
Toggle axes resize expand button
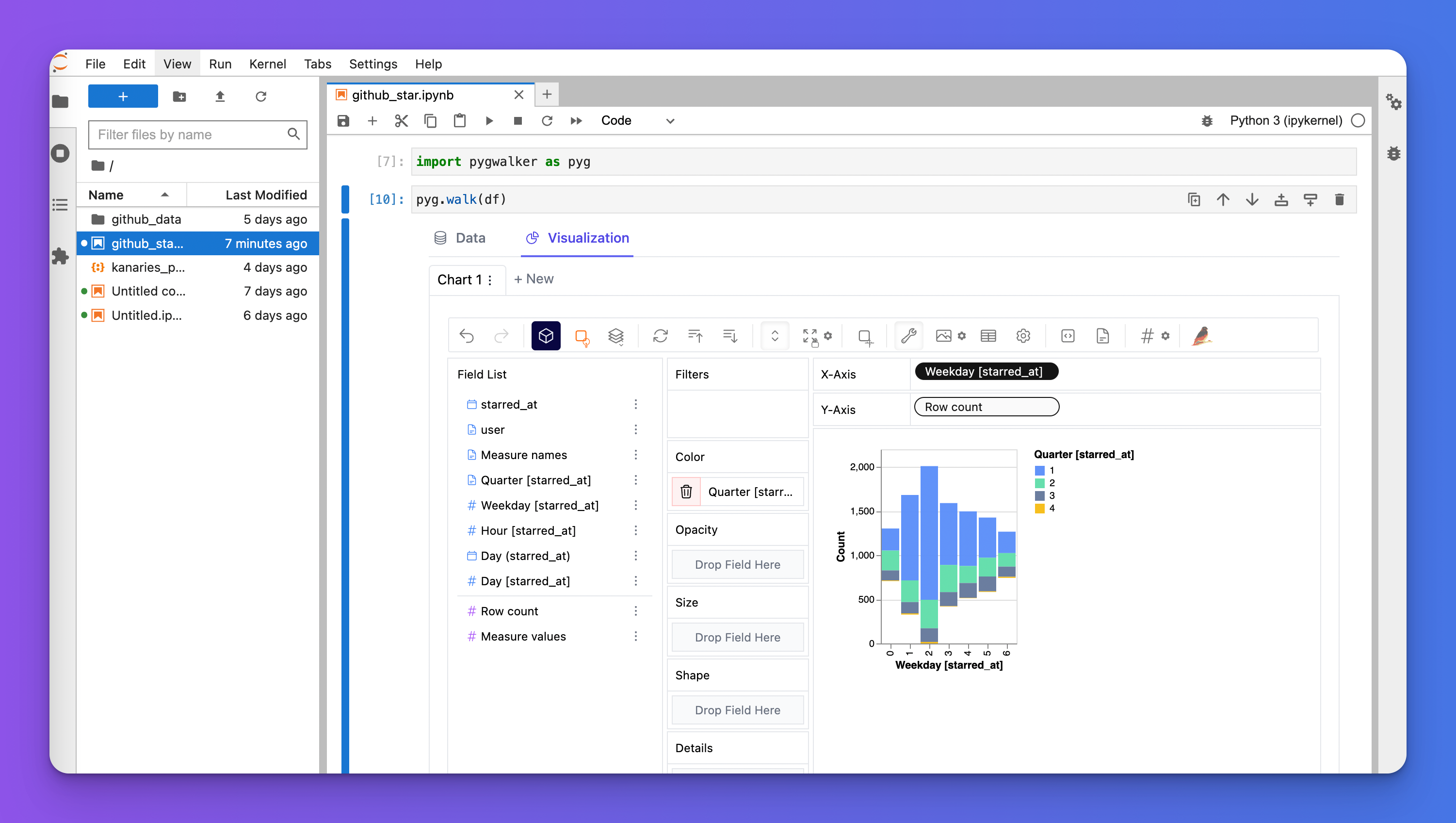tap(775, 336)
